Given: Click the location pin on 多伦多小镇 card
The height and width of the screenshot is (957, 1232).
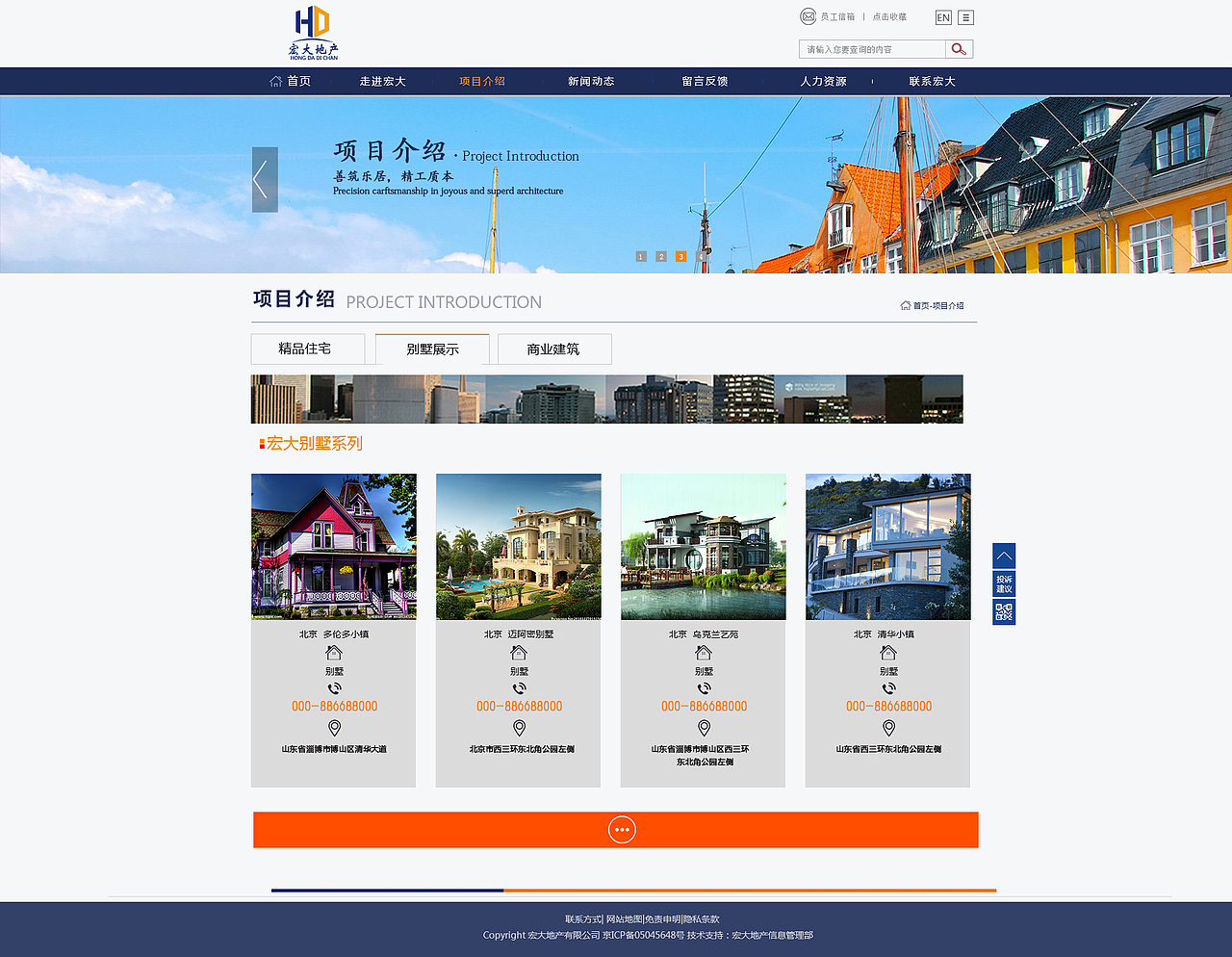Looking at the screenshot, I should 334,728.
